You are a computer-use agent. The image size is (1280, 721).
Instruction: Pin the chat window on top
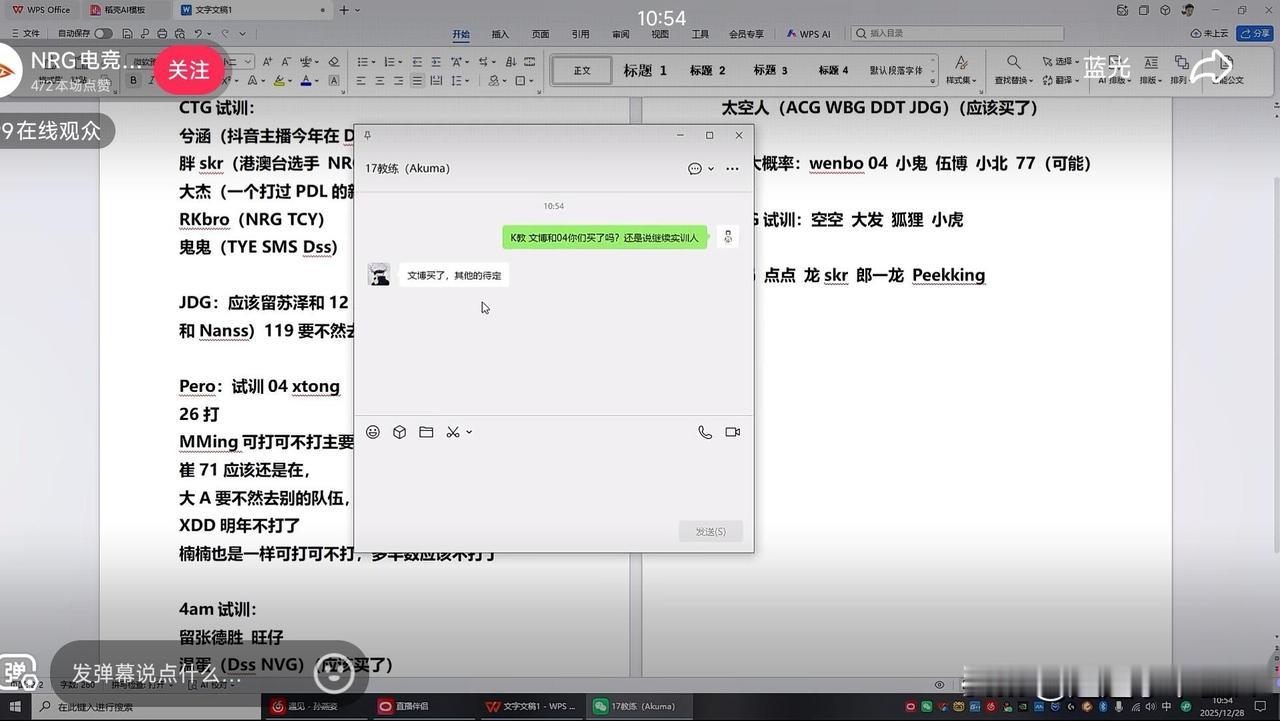(x=367, y=135)
